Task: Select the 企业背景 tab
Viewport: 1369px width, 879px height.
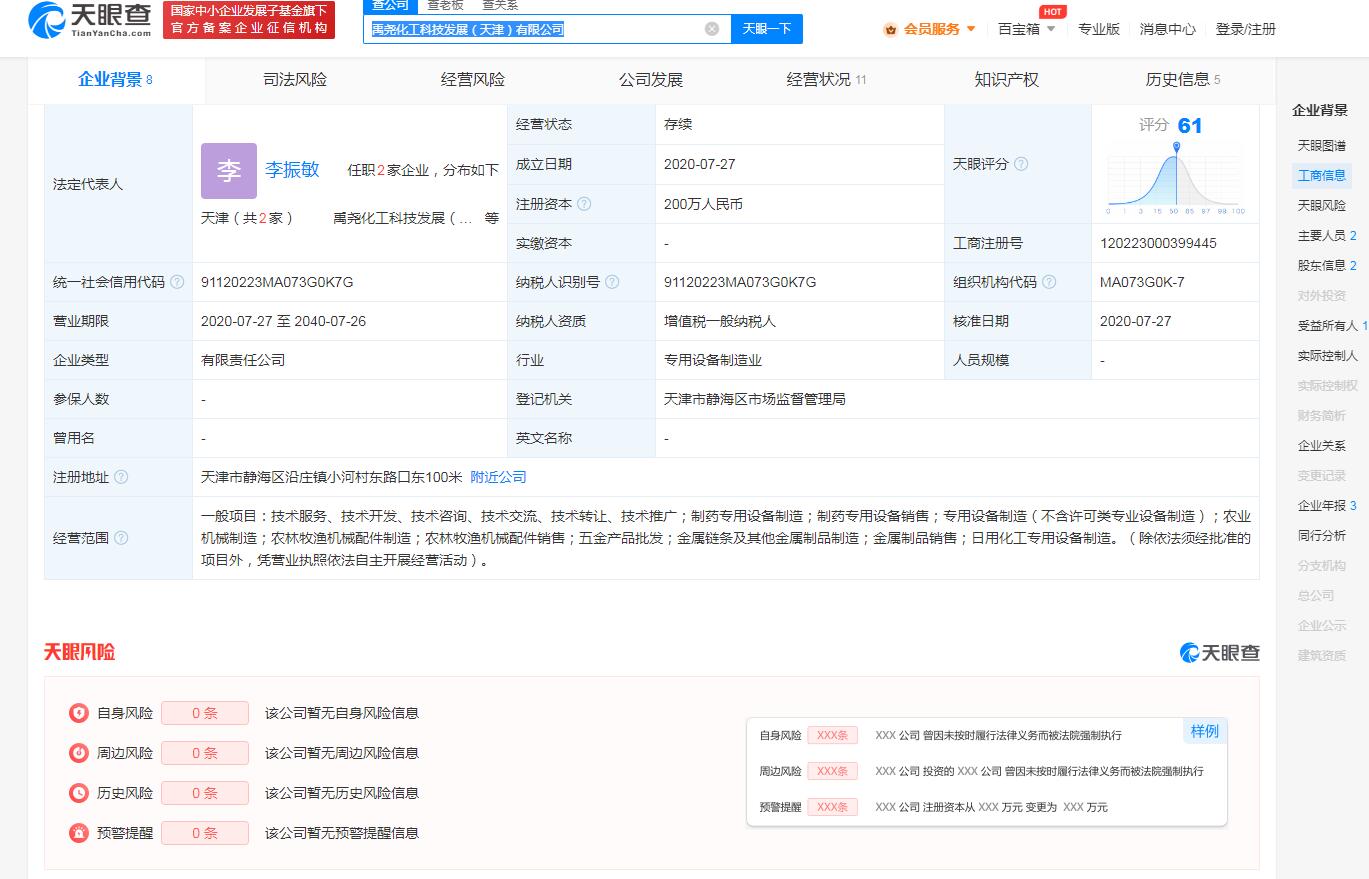Action: 116,80
